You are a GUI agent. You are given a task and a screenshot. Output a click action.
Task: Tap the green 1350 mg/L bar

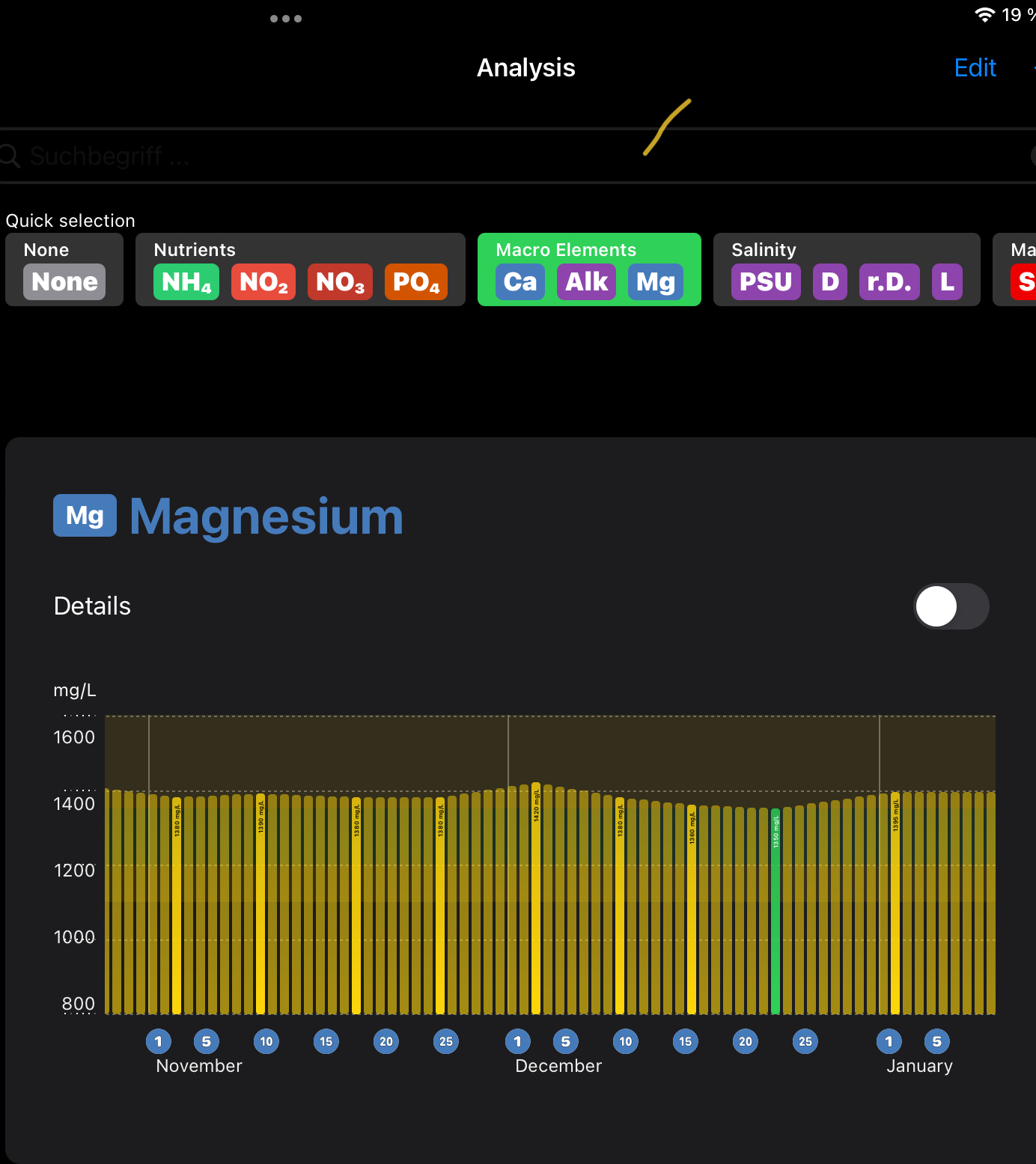[776, 913]
